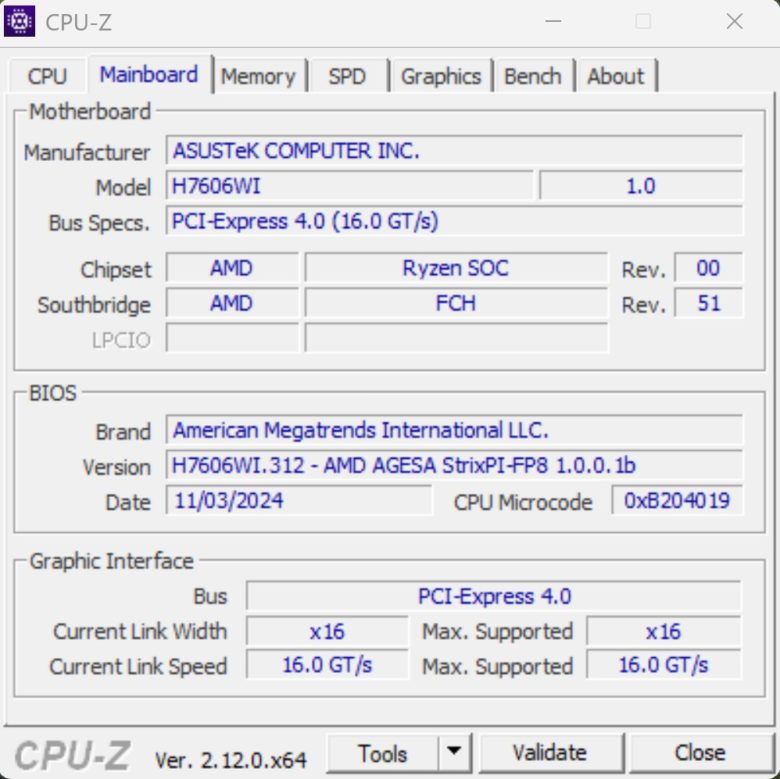Click the Manufacturer field ASUSTeK COMPUTER INC.
The width and height of the screenshot is (780, 779).
454,151
